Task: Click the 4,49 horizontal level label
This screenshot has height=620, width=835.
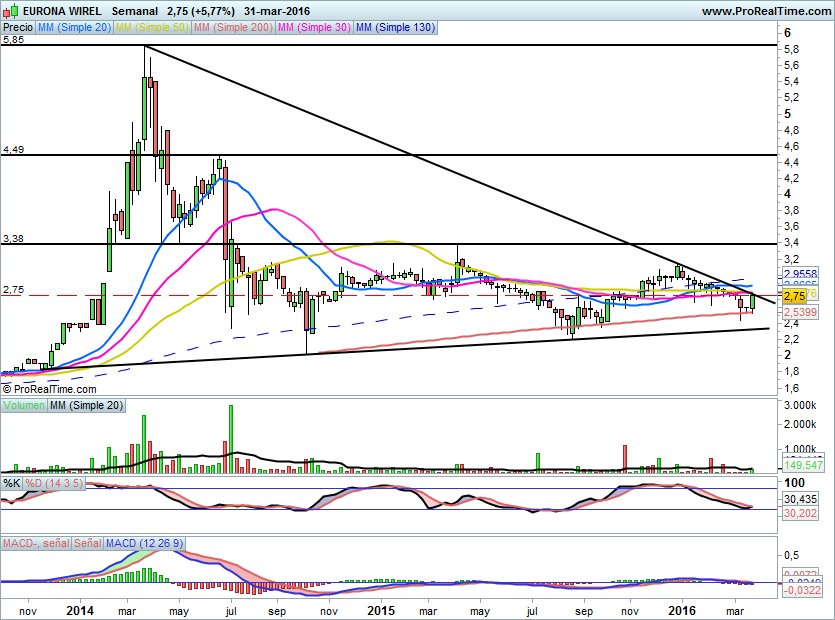Action: (x=13, y=150)
